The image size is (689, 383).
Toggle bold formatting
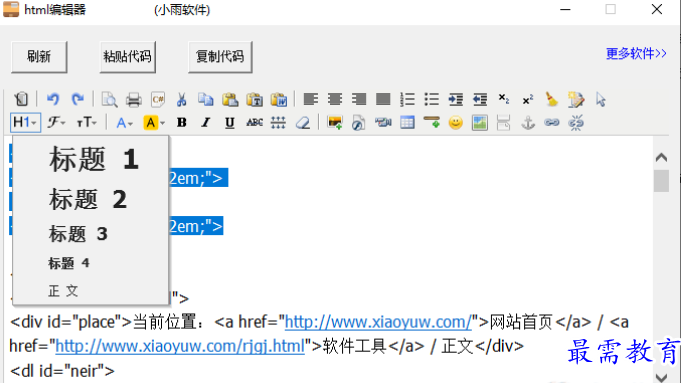coord(181,123)
